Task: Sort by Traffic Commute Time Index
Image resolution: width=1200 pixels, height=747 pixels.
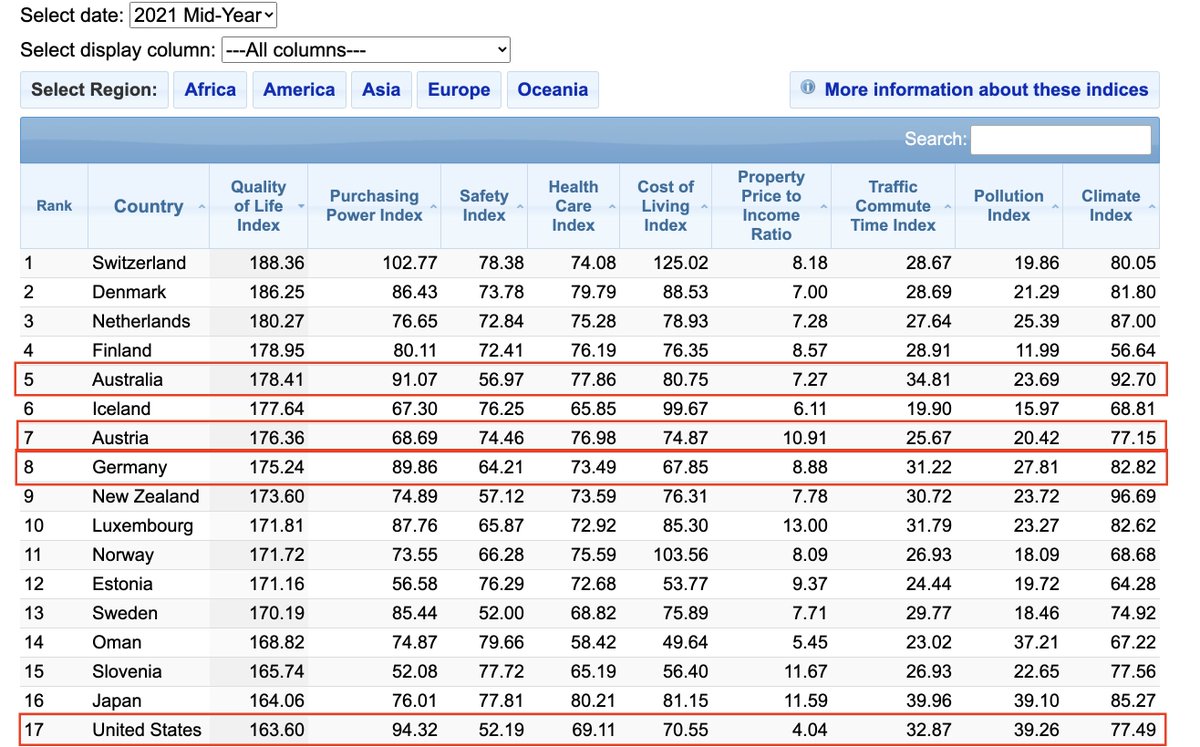Action: point(893,206)
